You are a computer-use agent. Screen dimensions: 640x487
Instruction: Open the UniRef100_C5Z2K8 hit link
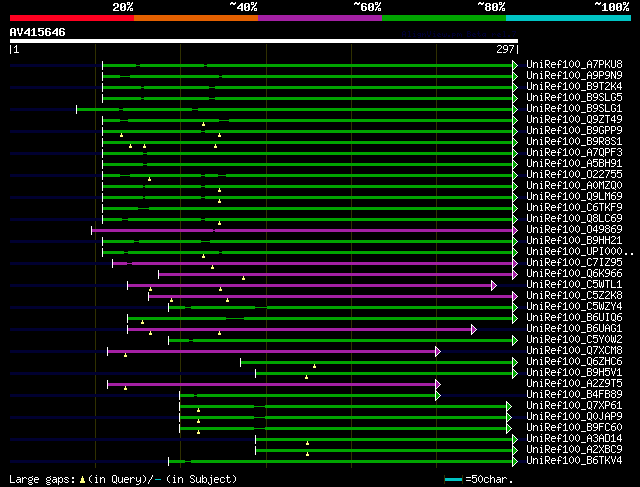(574, 296)
